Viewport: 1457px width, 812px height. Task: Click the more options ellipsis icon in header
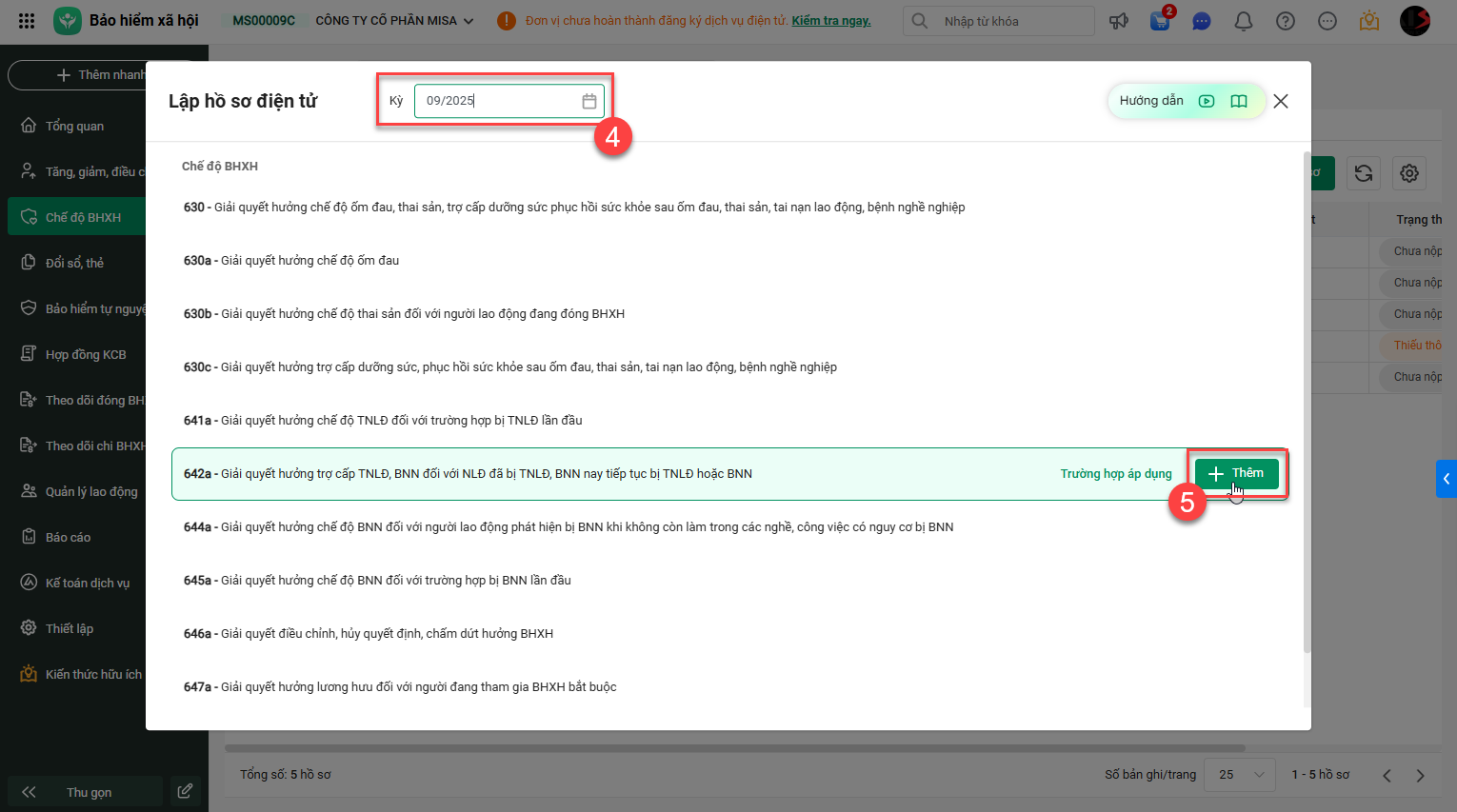(1327, 21)
